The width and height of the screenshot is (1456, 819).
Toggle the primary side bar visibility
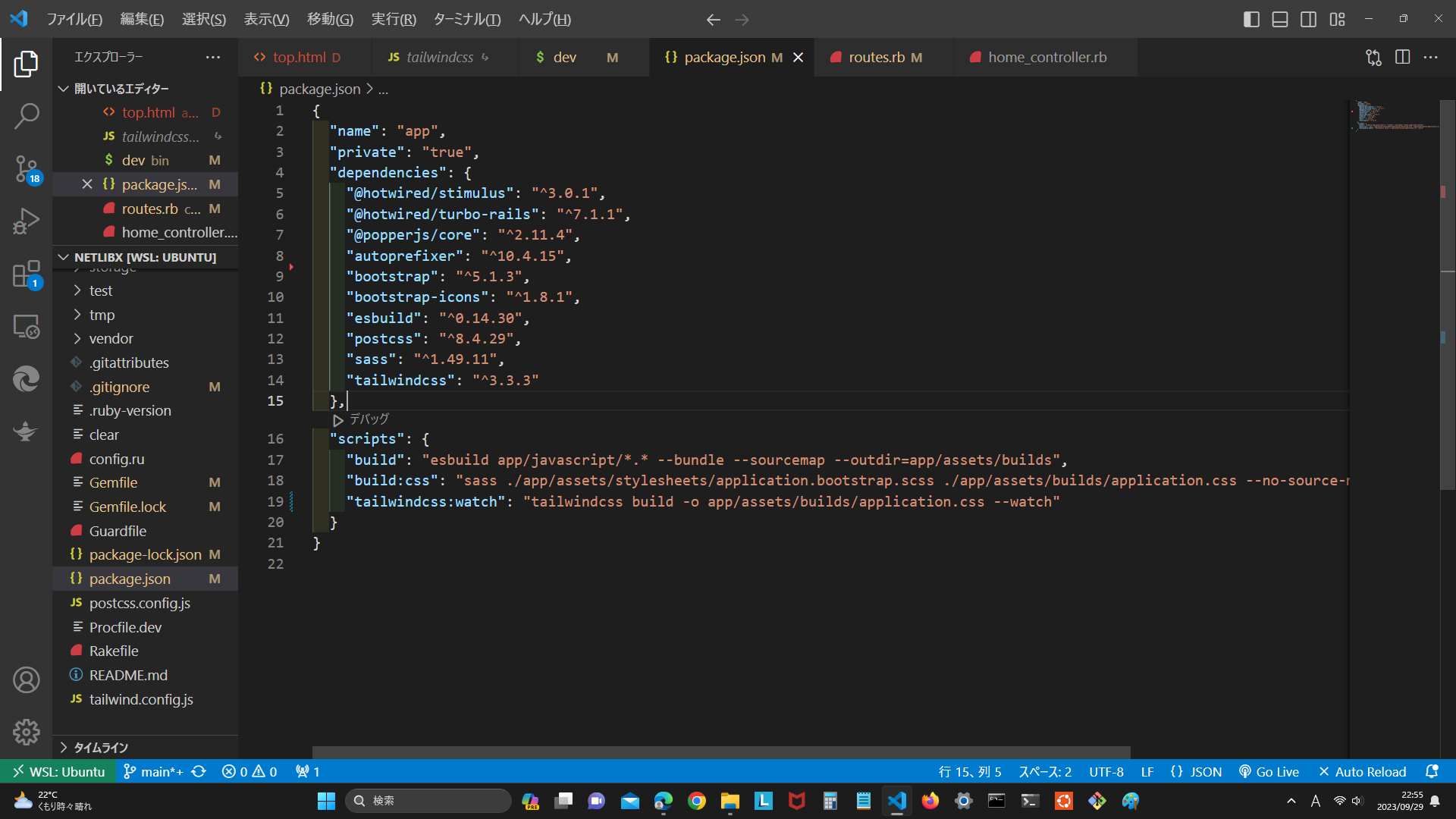pyautogui.click(x=1251, y=20)
